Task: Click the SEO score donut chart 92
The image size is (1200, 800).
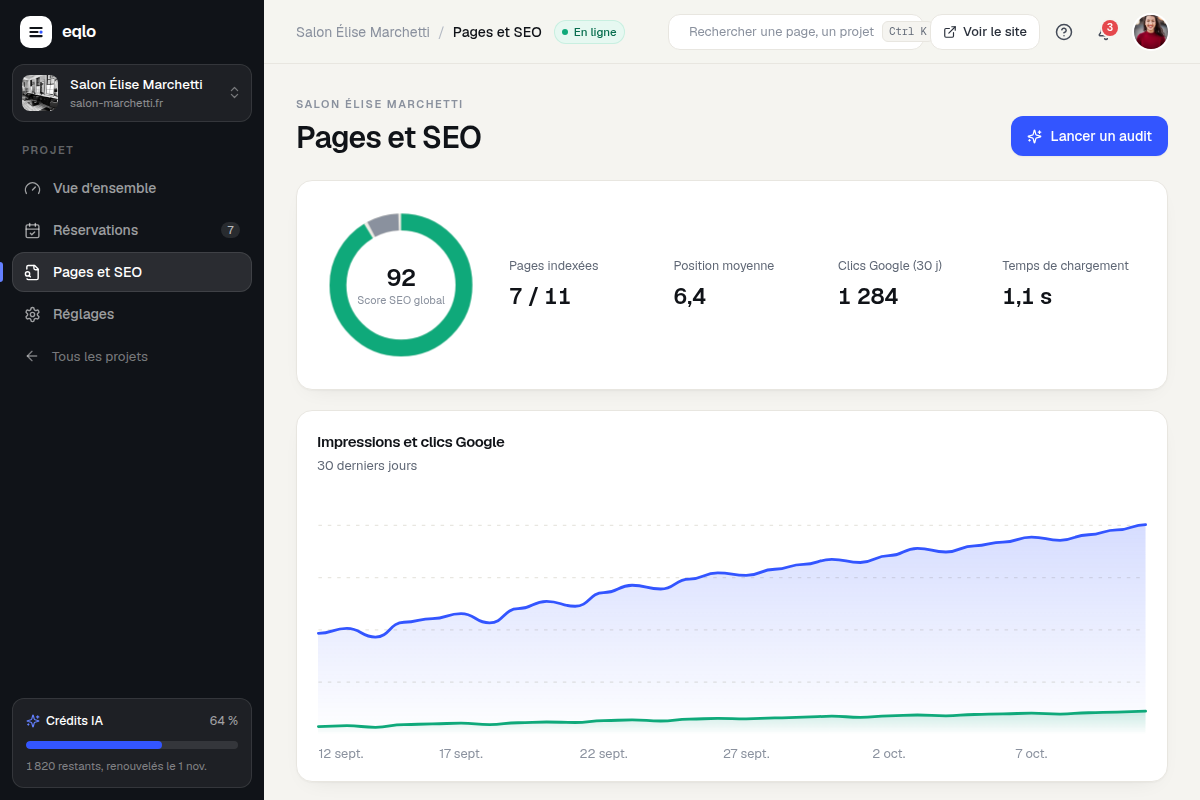Action: [401, 285]
